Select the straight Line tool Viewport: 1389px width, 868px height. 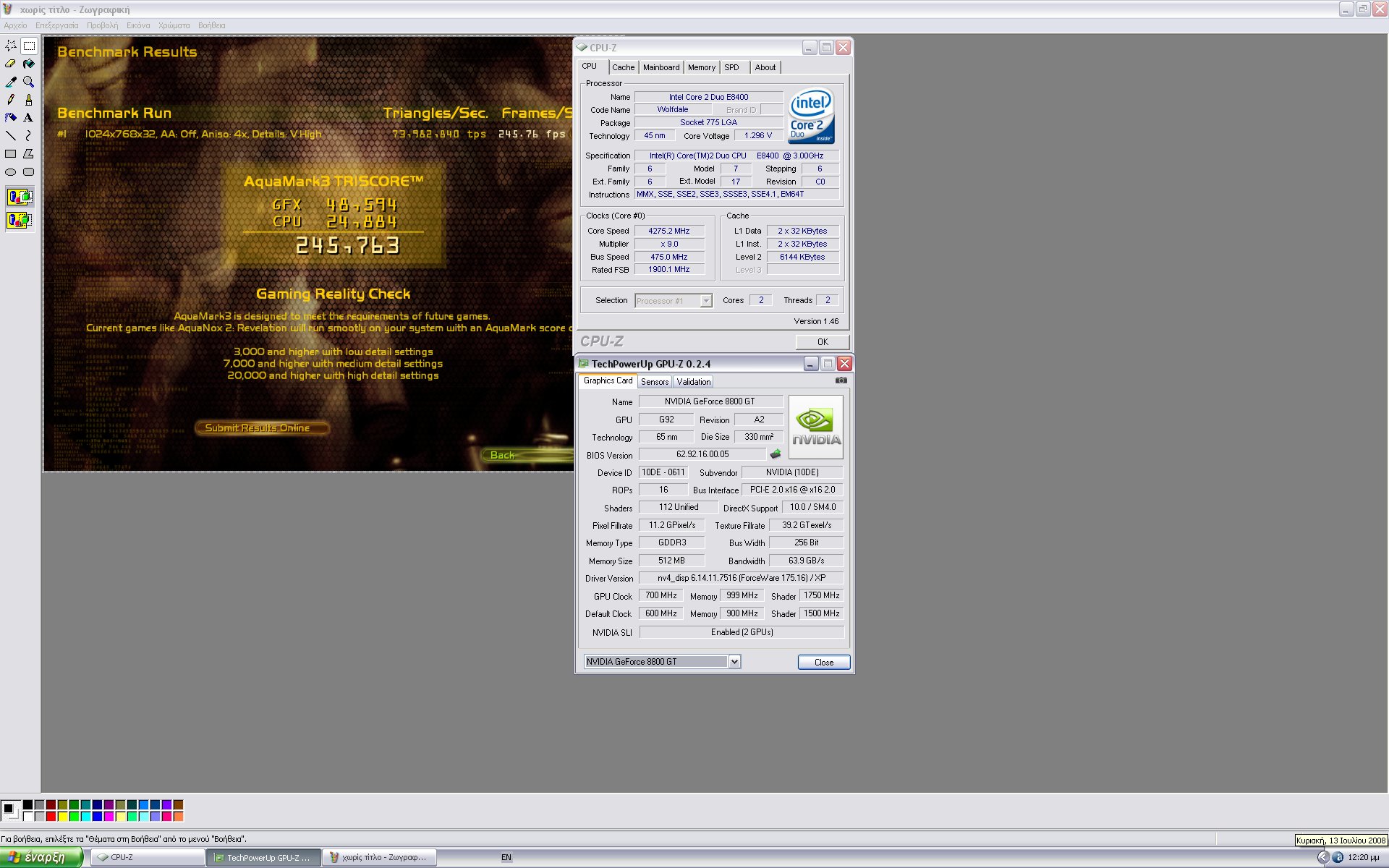pos(11,136)
